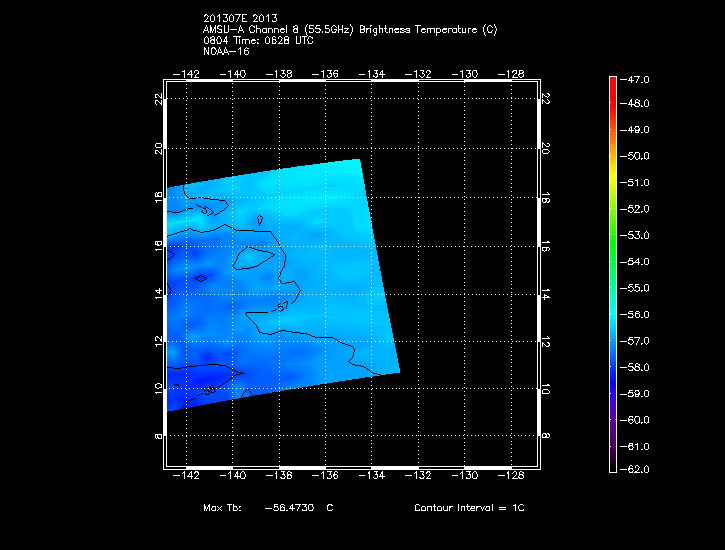The height and width of the screenshot is (550, 725).
Task: Click the red top end of the colorbar
Action: point(612,82)
